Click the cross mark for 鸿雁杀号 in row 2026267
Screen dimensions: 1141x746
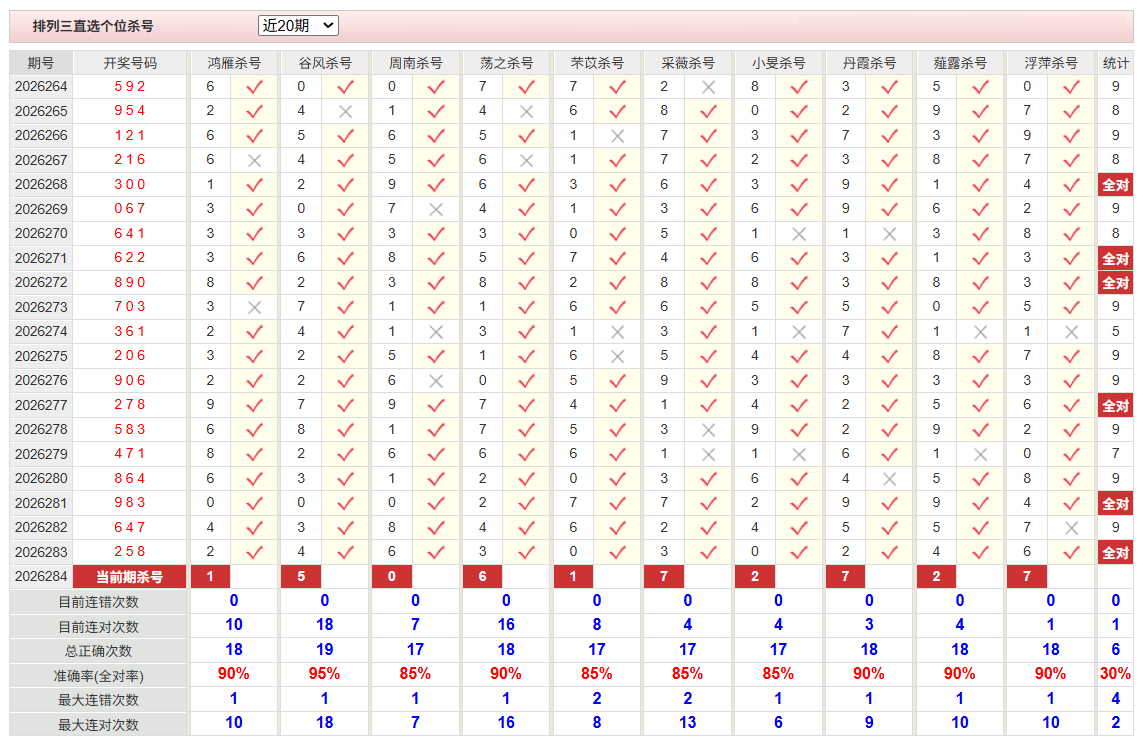(x=255, y=161)
